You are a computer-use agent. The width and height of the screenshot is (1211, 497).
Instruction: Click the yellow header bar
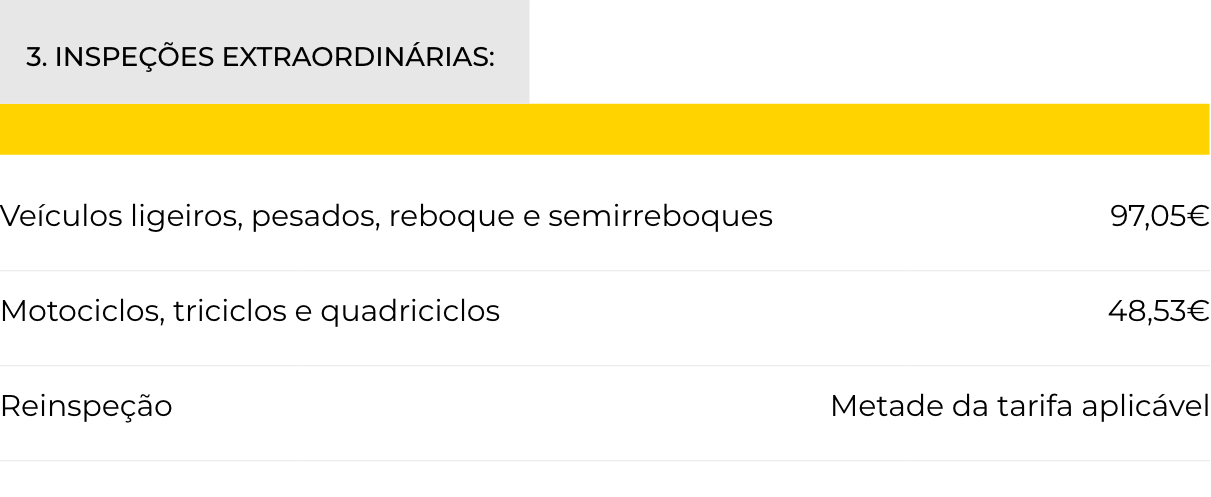[x=605, y=129]
